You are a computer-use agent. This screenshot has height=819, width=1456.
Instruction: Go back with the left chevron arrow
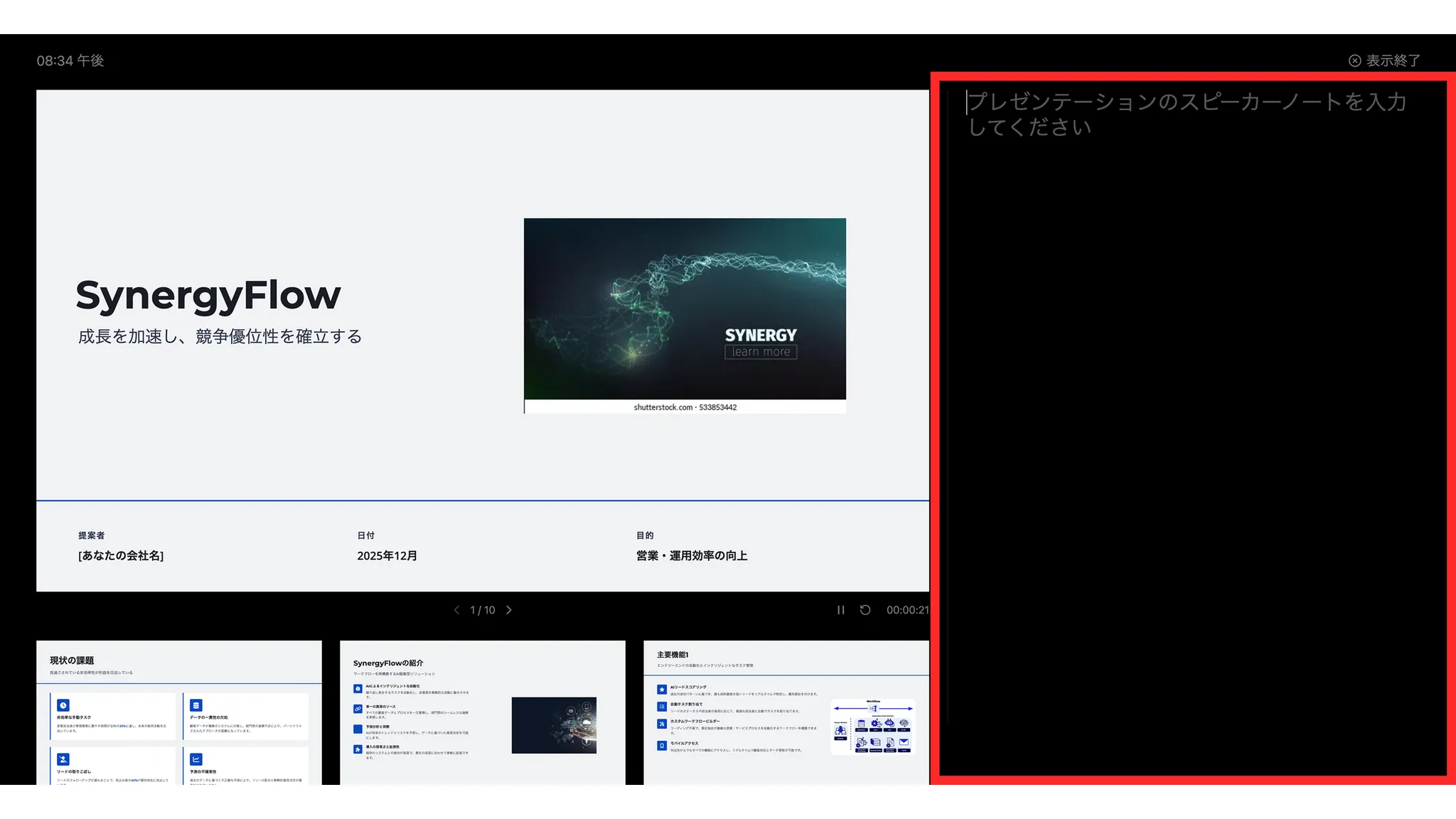(456, 610)
